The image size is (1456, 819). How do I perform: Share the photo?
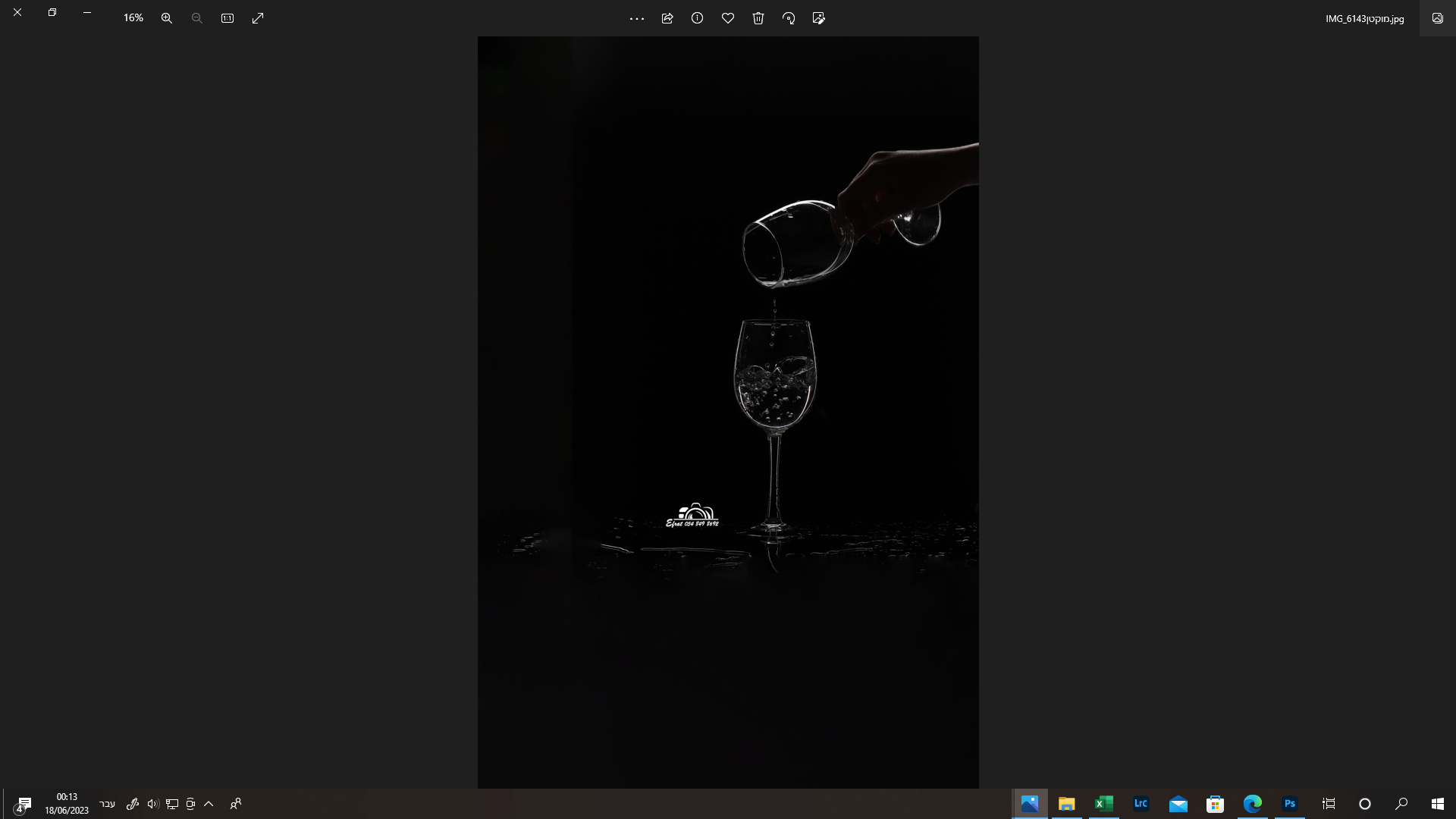[x=667, y=18]
